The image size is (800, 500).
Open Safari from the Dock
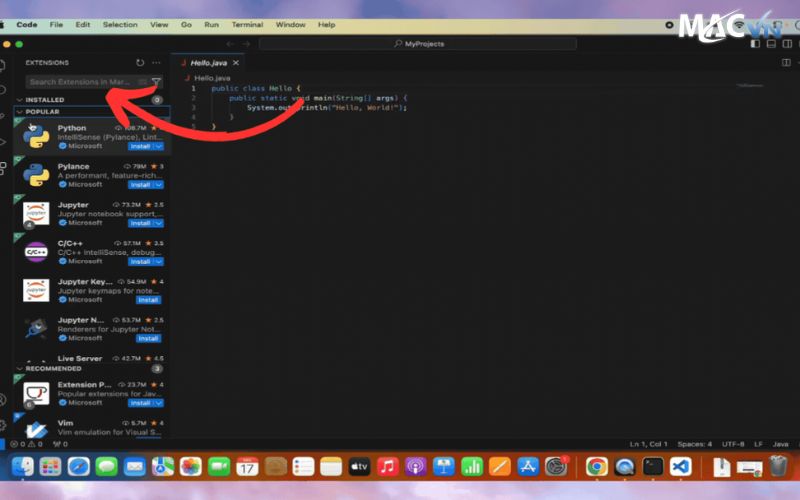[x=79, y=466]
